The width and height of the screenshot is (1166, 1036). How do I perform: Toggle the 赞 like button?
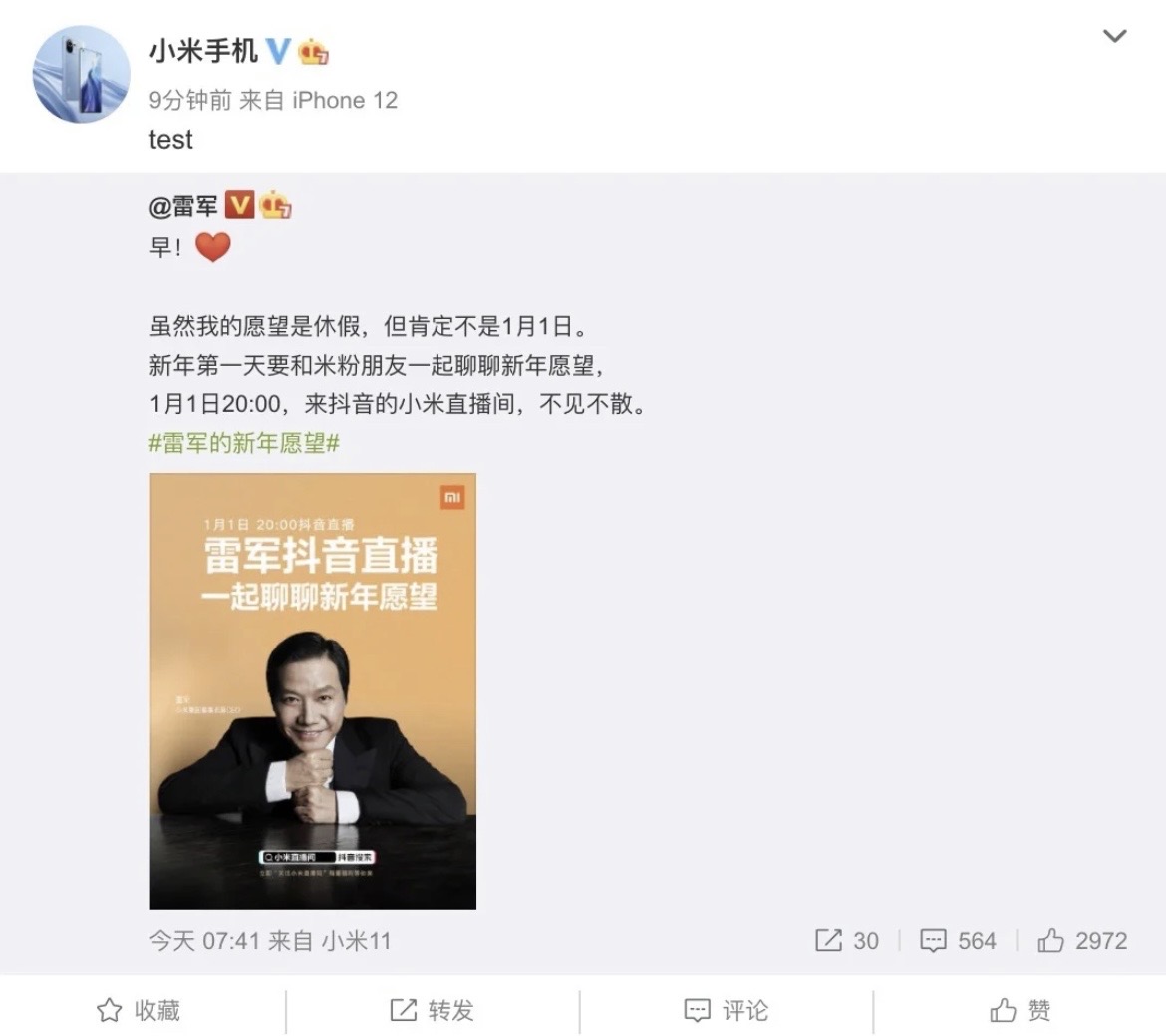pyautogui.click(x=1020, y=1010)
